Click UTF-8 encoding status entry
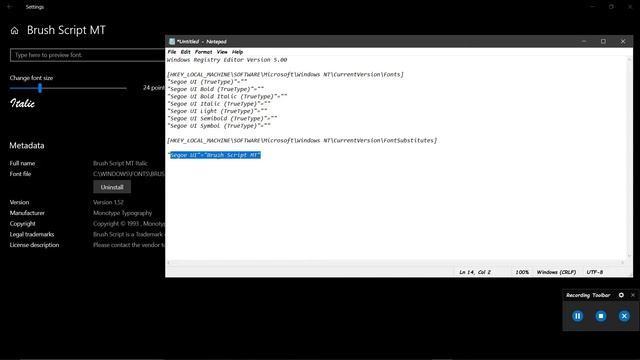 coord(594,272)
